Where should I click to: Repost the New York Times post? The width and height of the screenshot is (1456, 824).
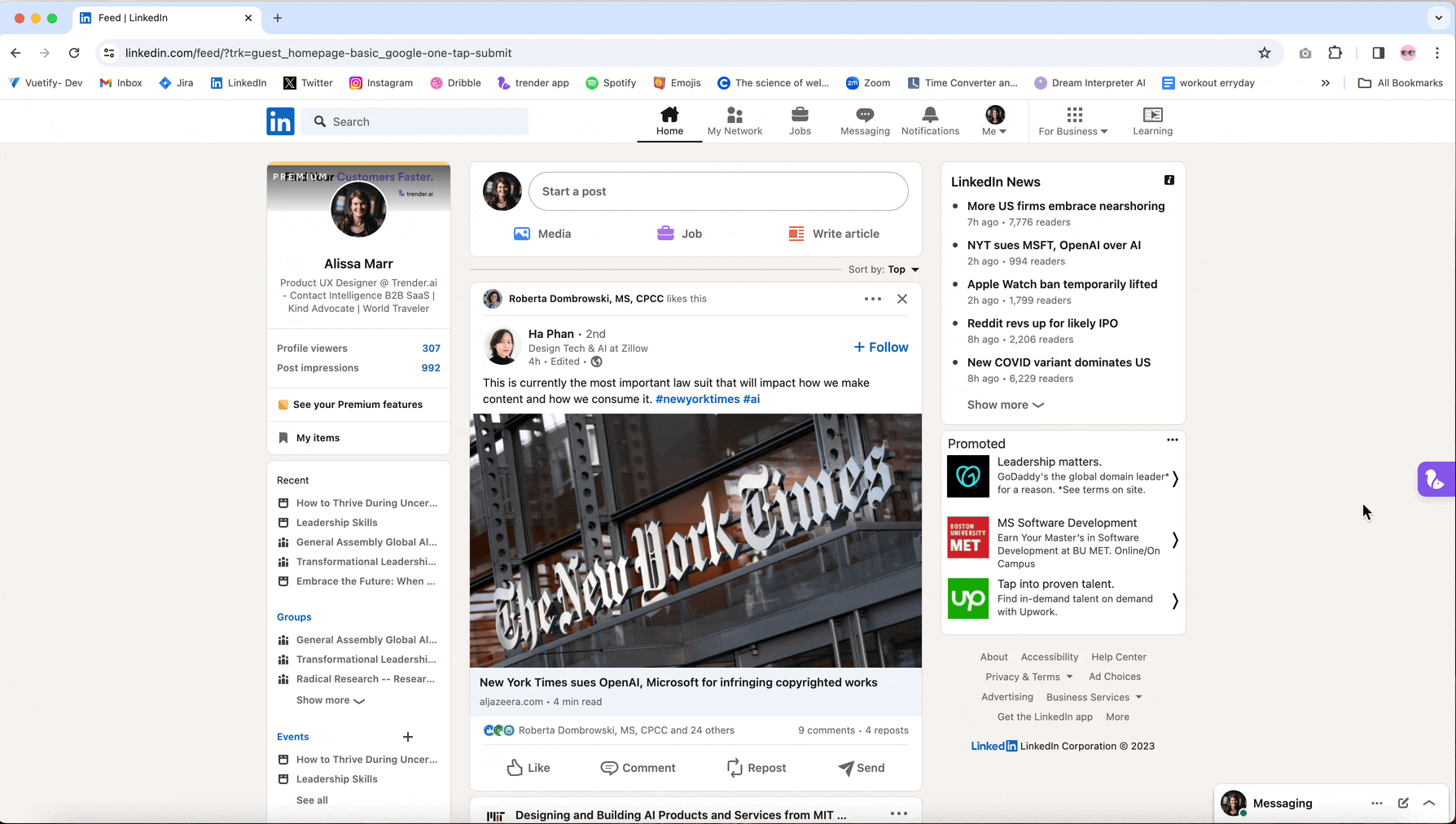[757, 768]
